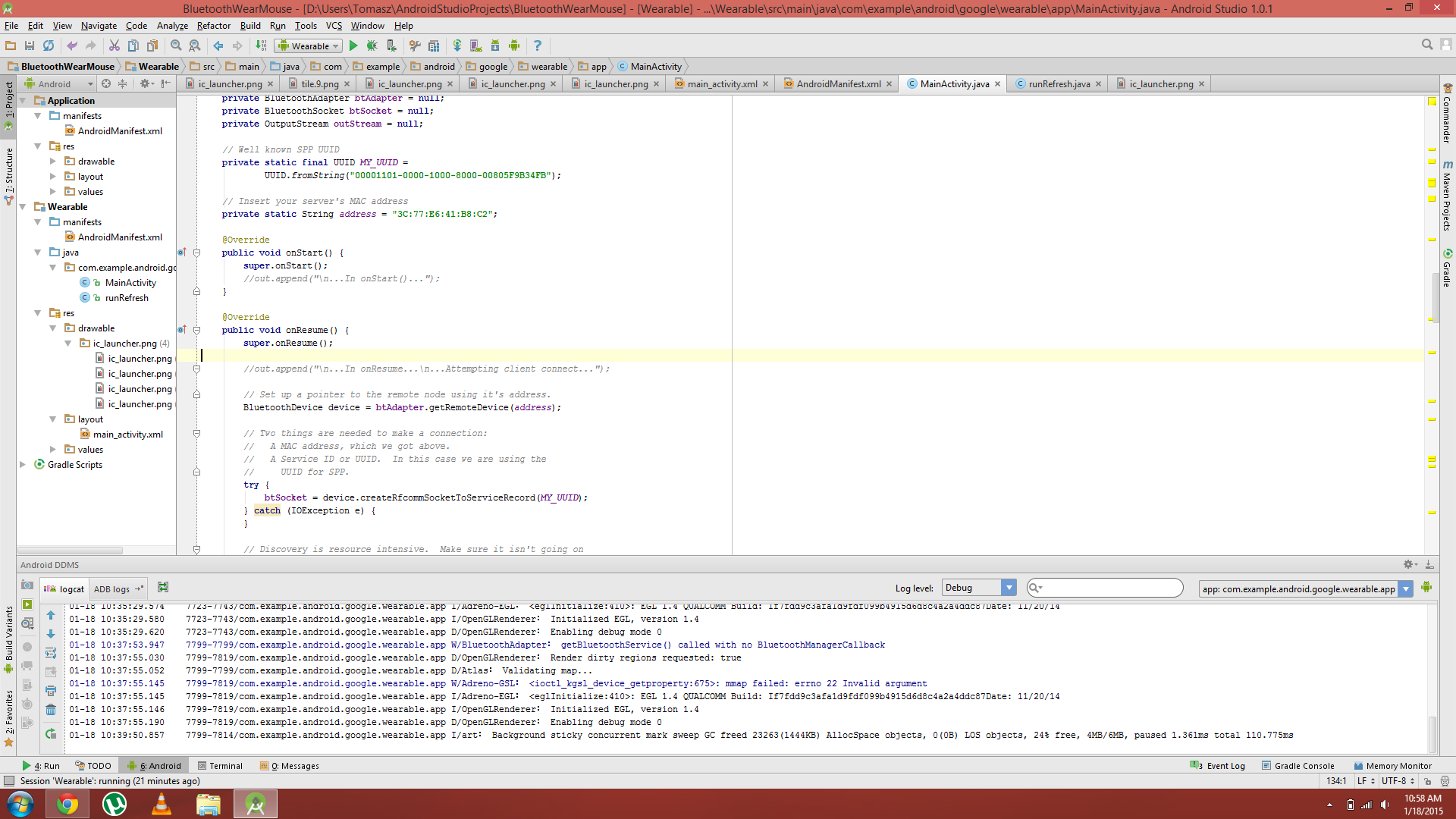Image resolution: width=1456 pixels, height=819 pixels.
Task: Click the green Run app button
Action: click(353, 46)
